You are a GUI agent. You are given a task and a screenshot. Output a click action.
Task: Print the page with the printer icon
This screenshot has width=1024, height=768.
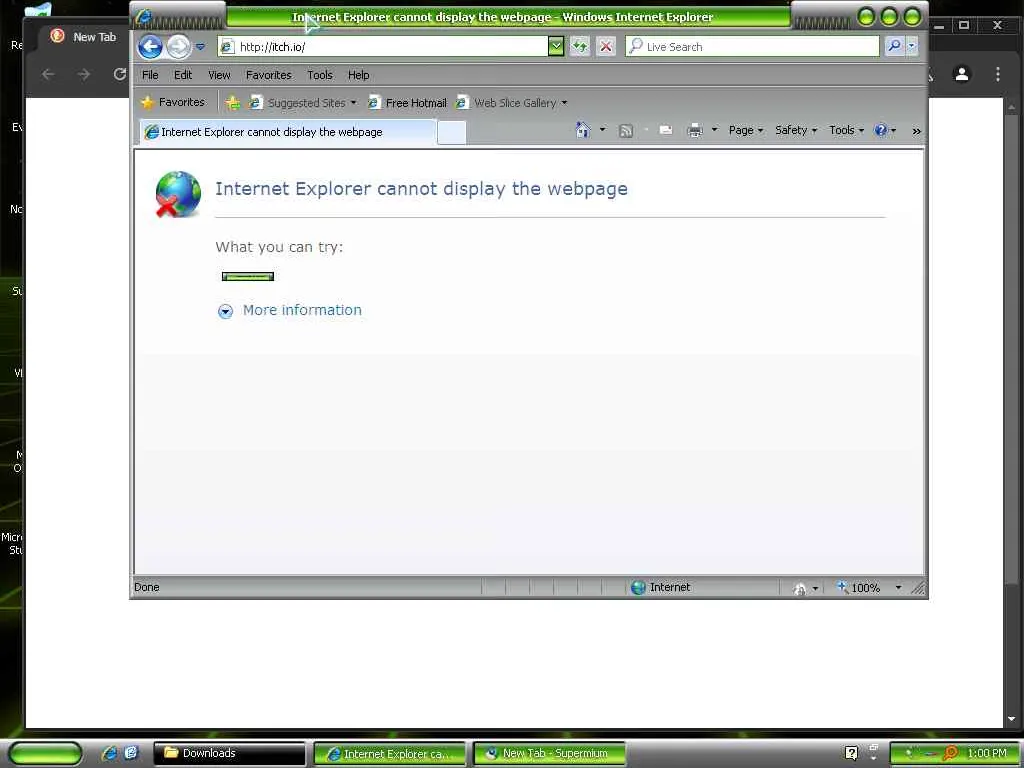click(695, 131)
